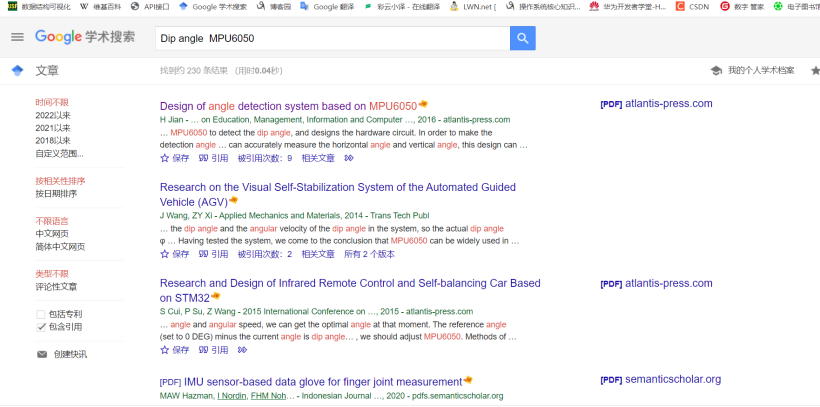The image size is (820, 407).
Task: Open author FHM Noh profile
Action: pyautogui.click(x=268, y=396)
